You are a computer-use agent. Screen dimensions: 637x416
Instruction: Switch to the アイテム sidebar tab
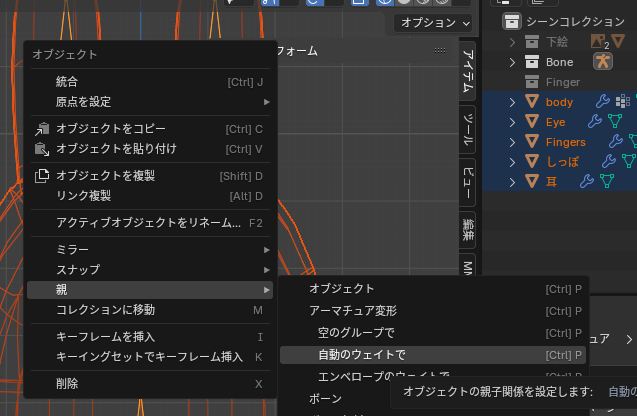(x=468, y=70)
